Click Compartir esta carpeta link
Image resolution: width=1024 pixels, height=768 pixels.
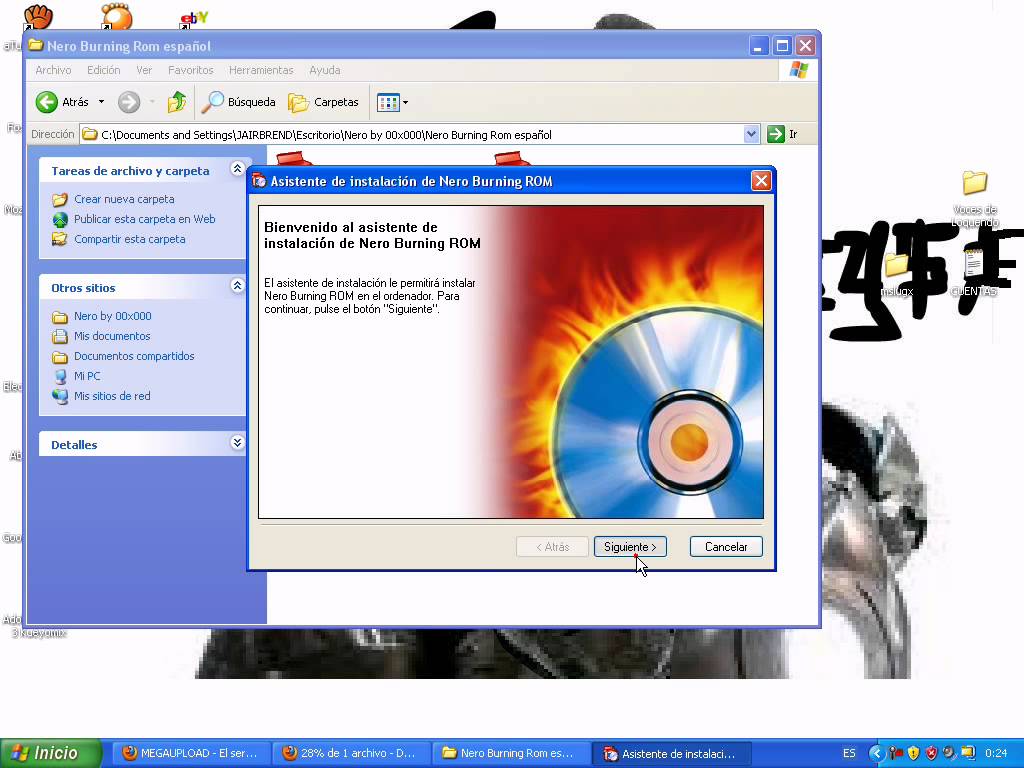click(129, 239)
